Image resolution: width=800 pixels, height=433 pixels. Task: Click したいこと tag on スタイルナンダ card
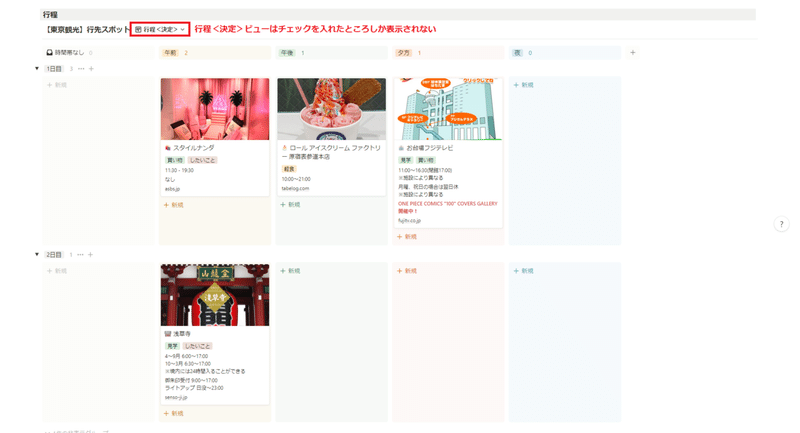(x=203, y=160)
